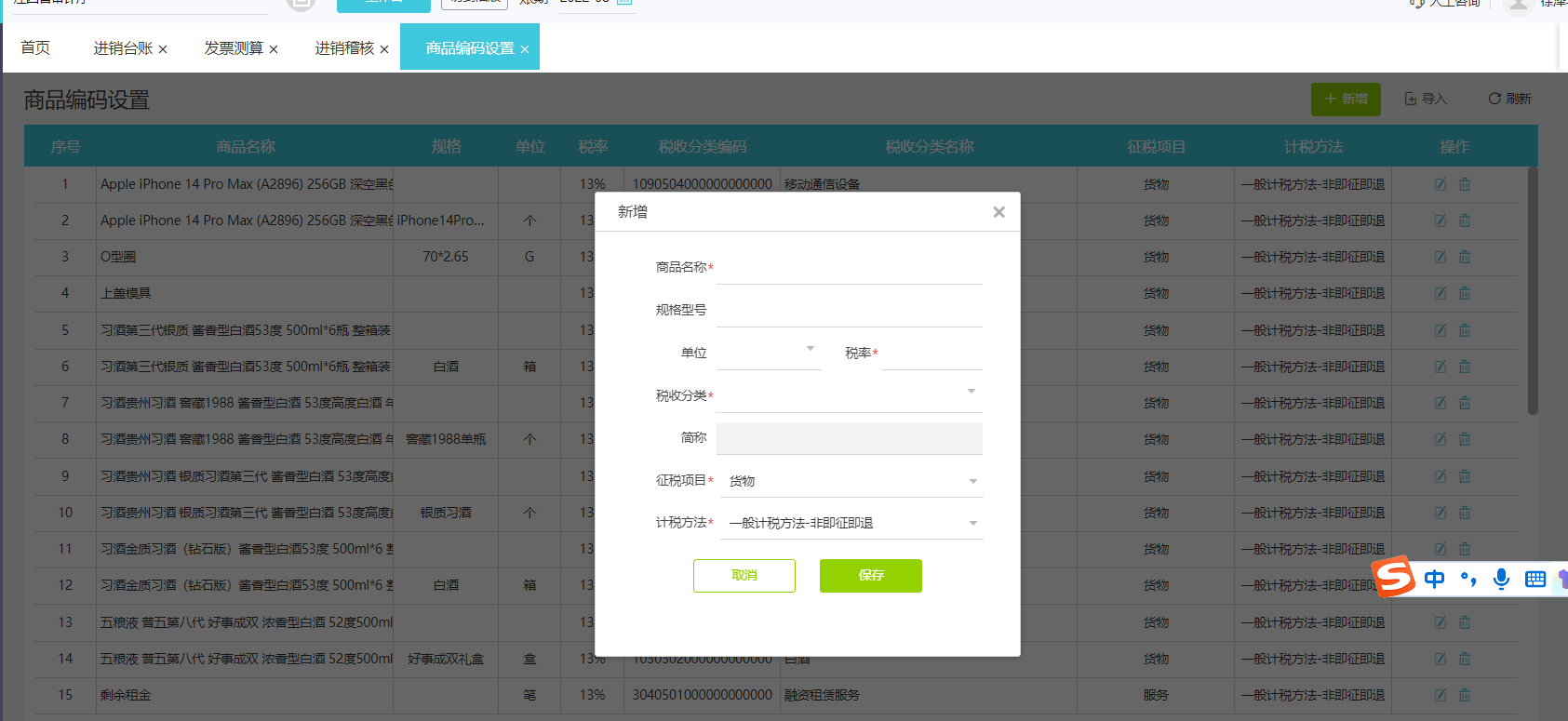
Task: Select the 商品编码设置 tab
Action: pyautogui.click(x=470, y=48)
